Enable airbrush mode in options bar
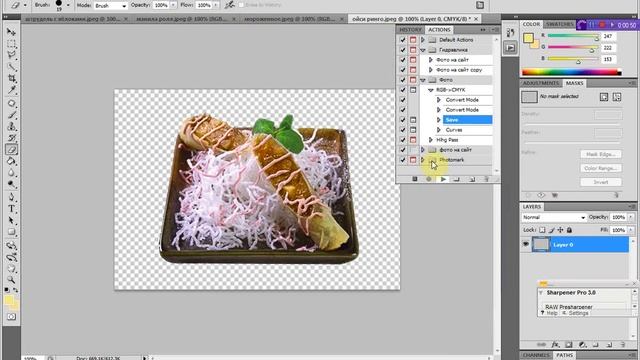Screen dimensions: 640x360 [x=229, y=5]
